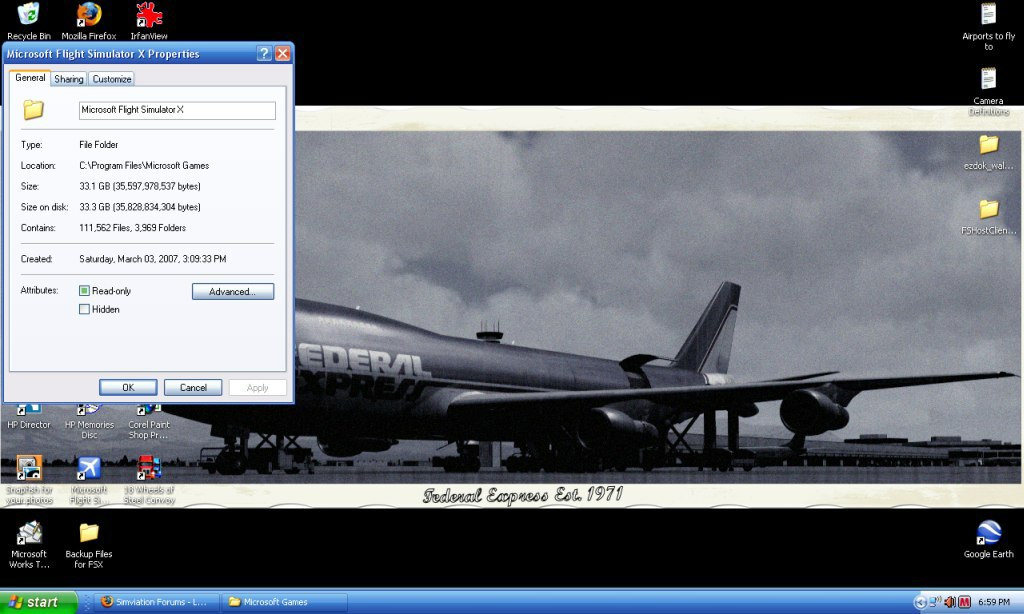The width and height of the screenshot is (1024, 614).
Task: Click the folder name text field
Action: click(177, 110)
